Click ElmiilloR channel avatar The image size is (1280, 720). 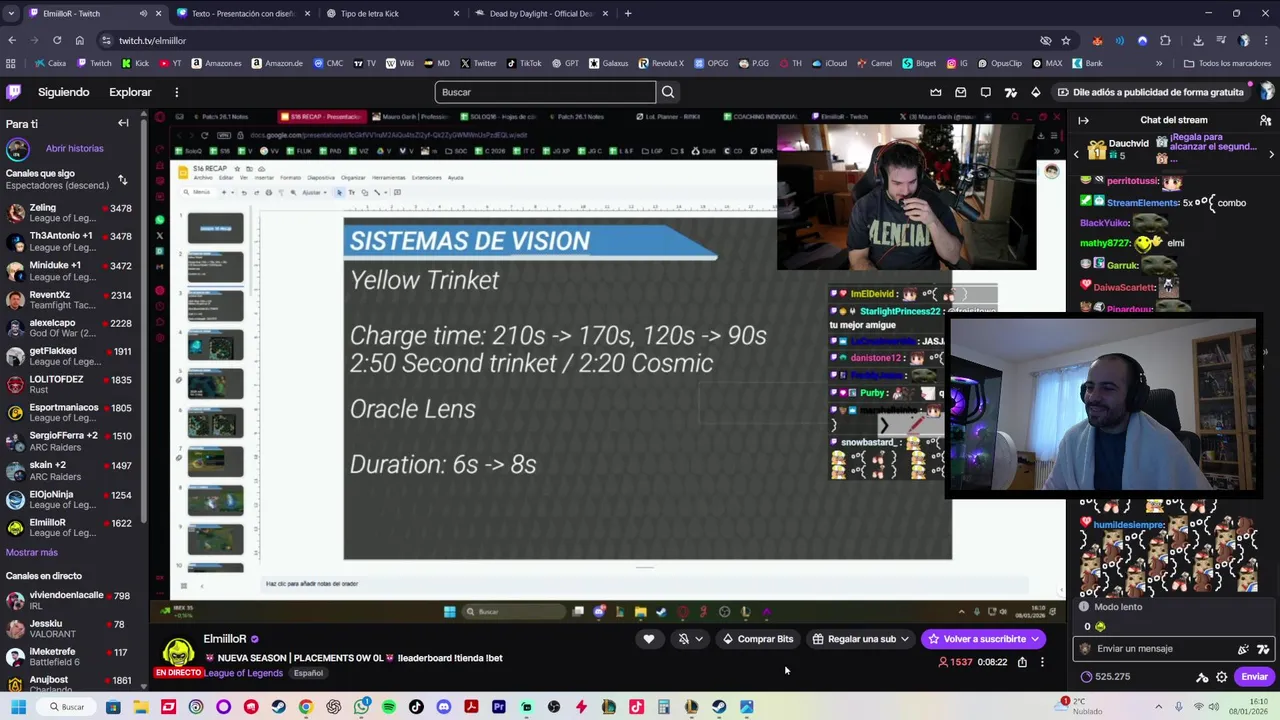tap(178, 652)
